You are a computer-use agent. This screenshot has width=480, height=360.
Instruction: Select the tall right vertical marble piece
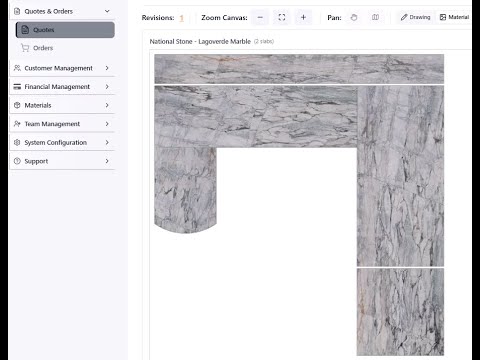tap(400, 176)
